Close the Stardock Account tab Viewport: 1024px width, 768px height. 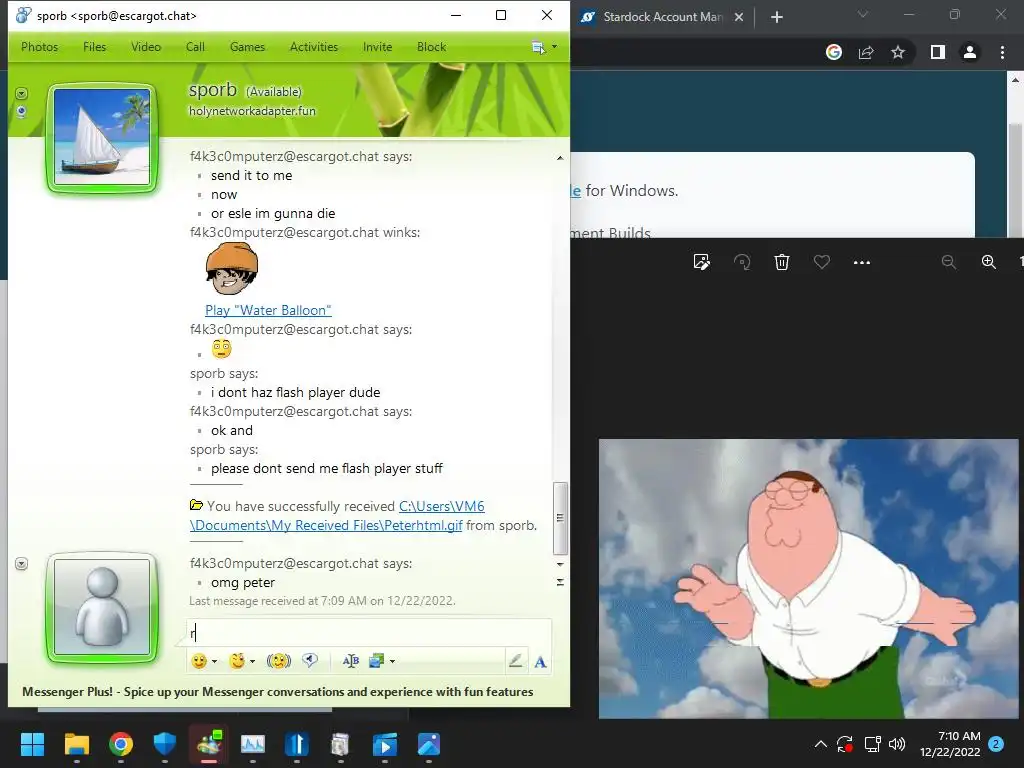tap(739, 17)
